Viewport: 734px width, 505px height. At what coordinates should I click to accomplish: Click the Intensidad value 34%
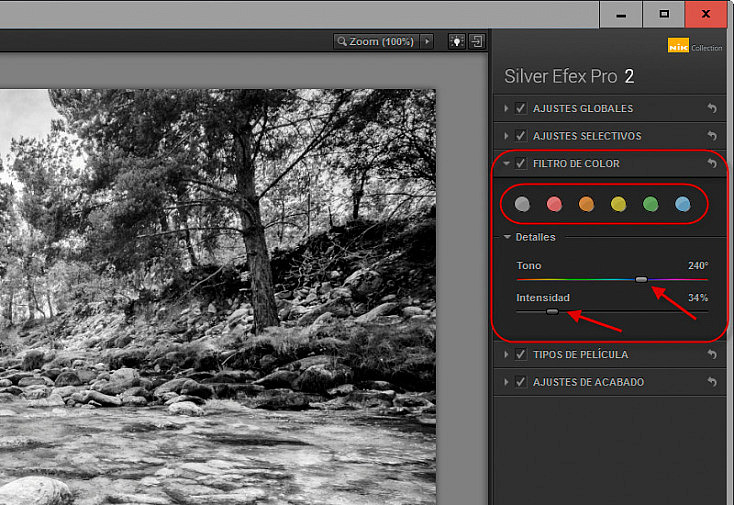(x=697, y=298)
